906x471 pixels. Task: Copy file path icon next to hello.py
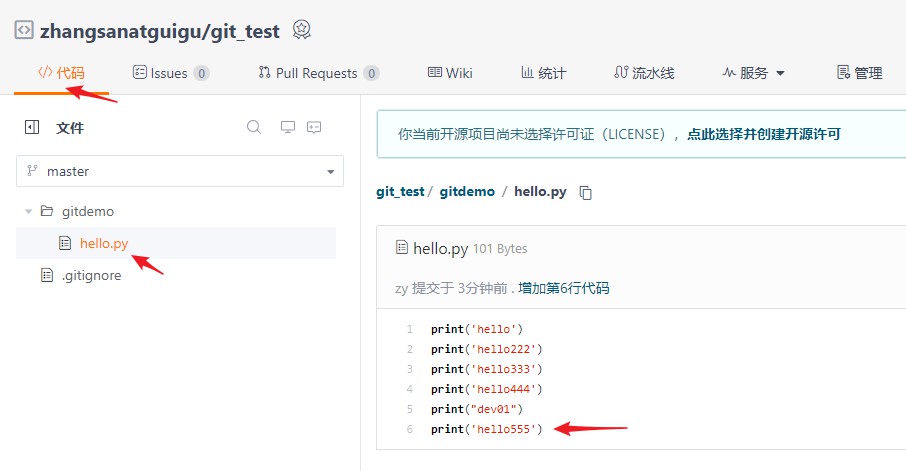[586, 192]
